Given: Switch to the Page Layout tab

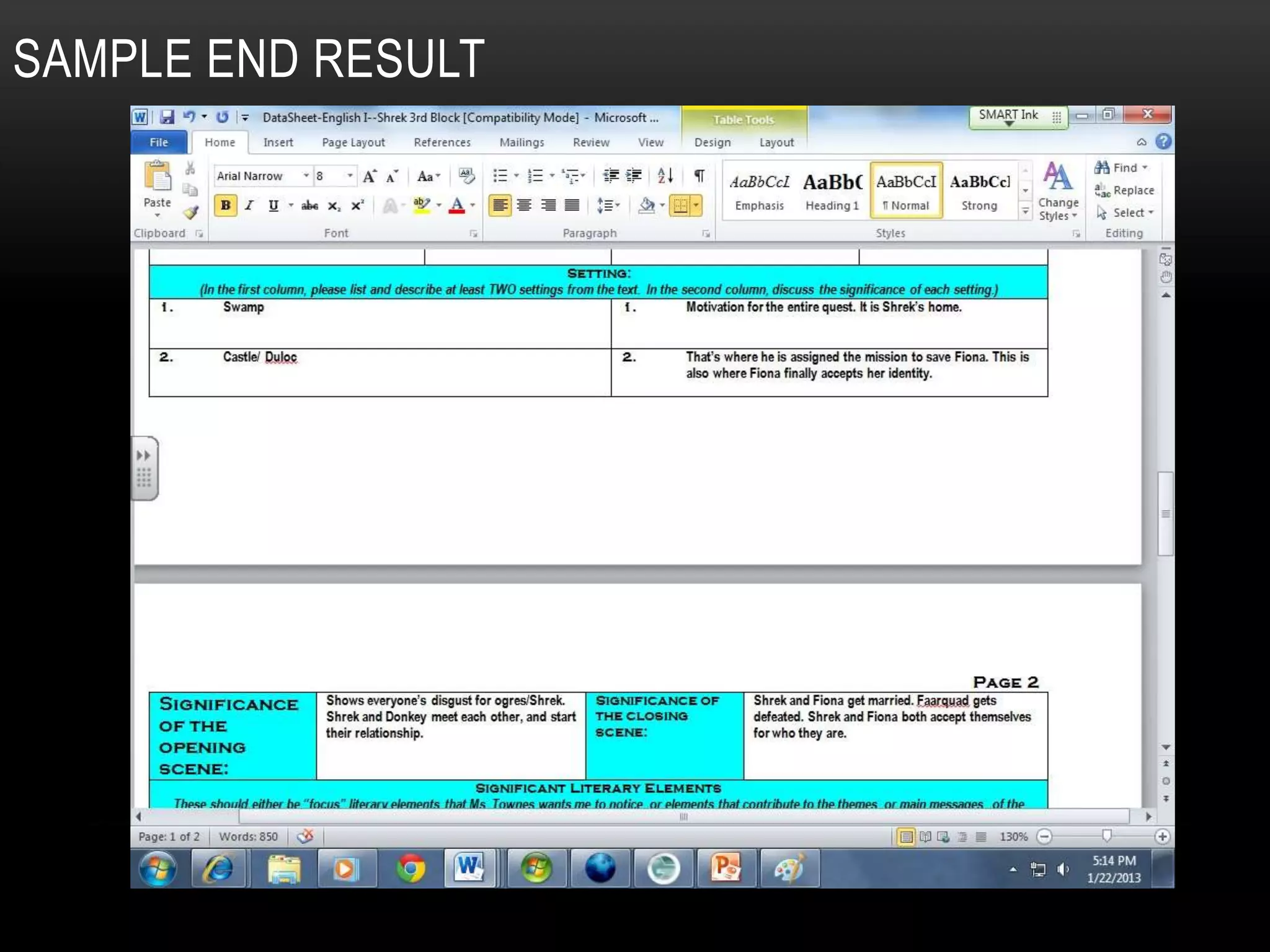Looking at the screenshot, I should [353, 143].
